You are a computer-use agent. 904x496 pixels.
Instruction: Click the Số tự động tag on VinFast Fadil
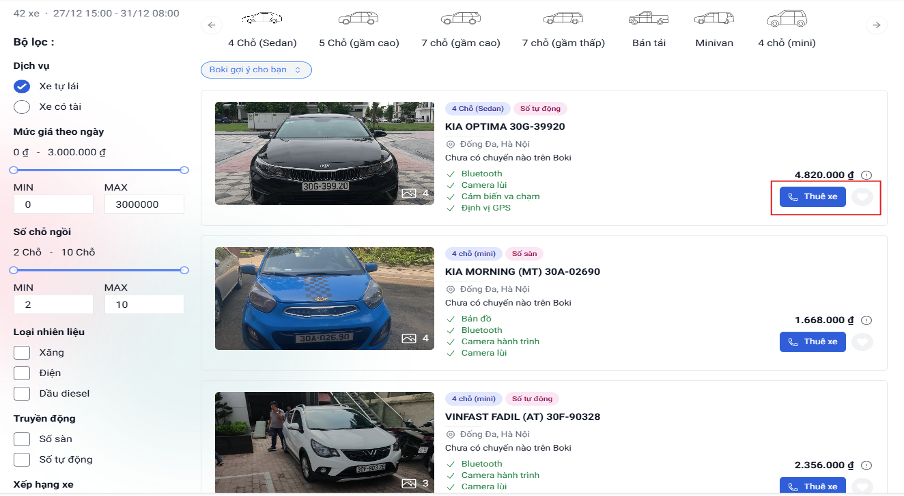point(532,399)
